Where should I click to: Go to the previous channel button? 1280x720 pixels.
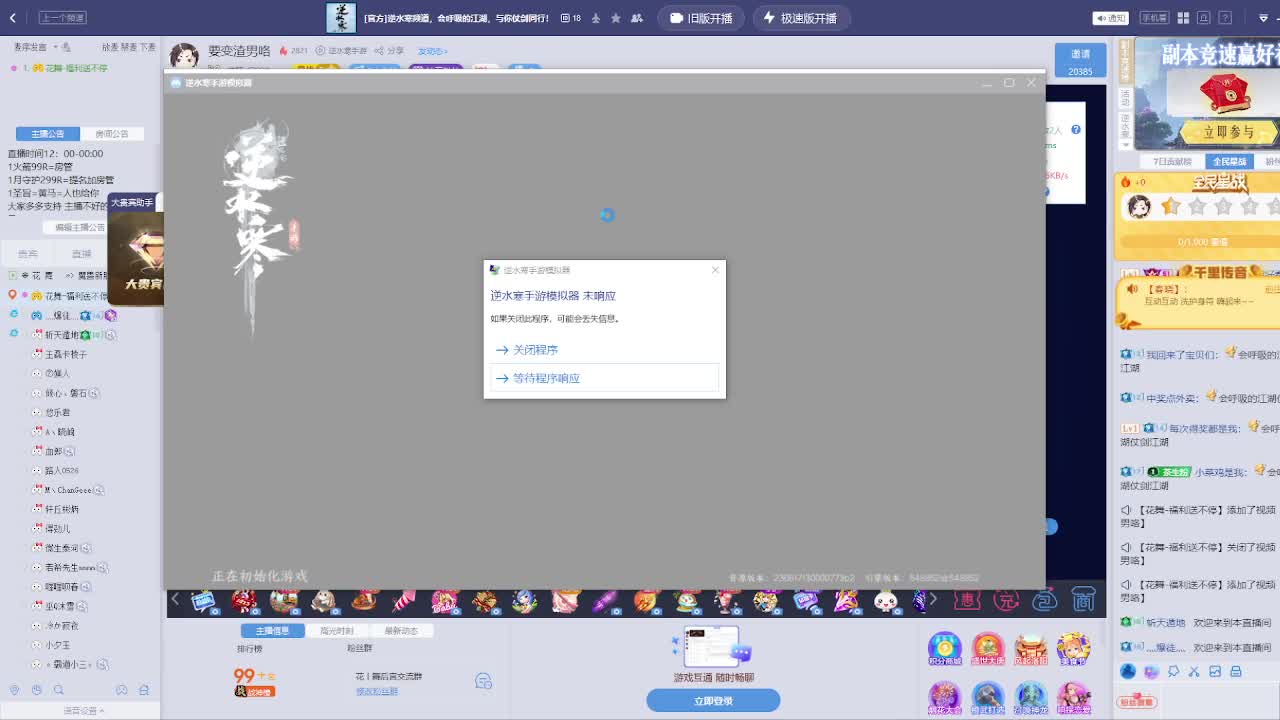pyautogui.click(x=62, y=18)
